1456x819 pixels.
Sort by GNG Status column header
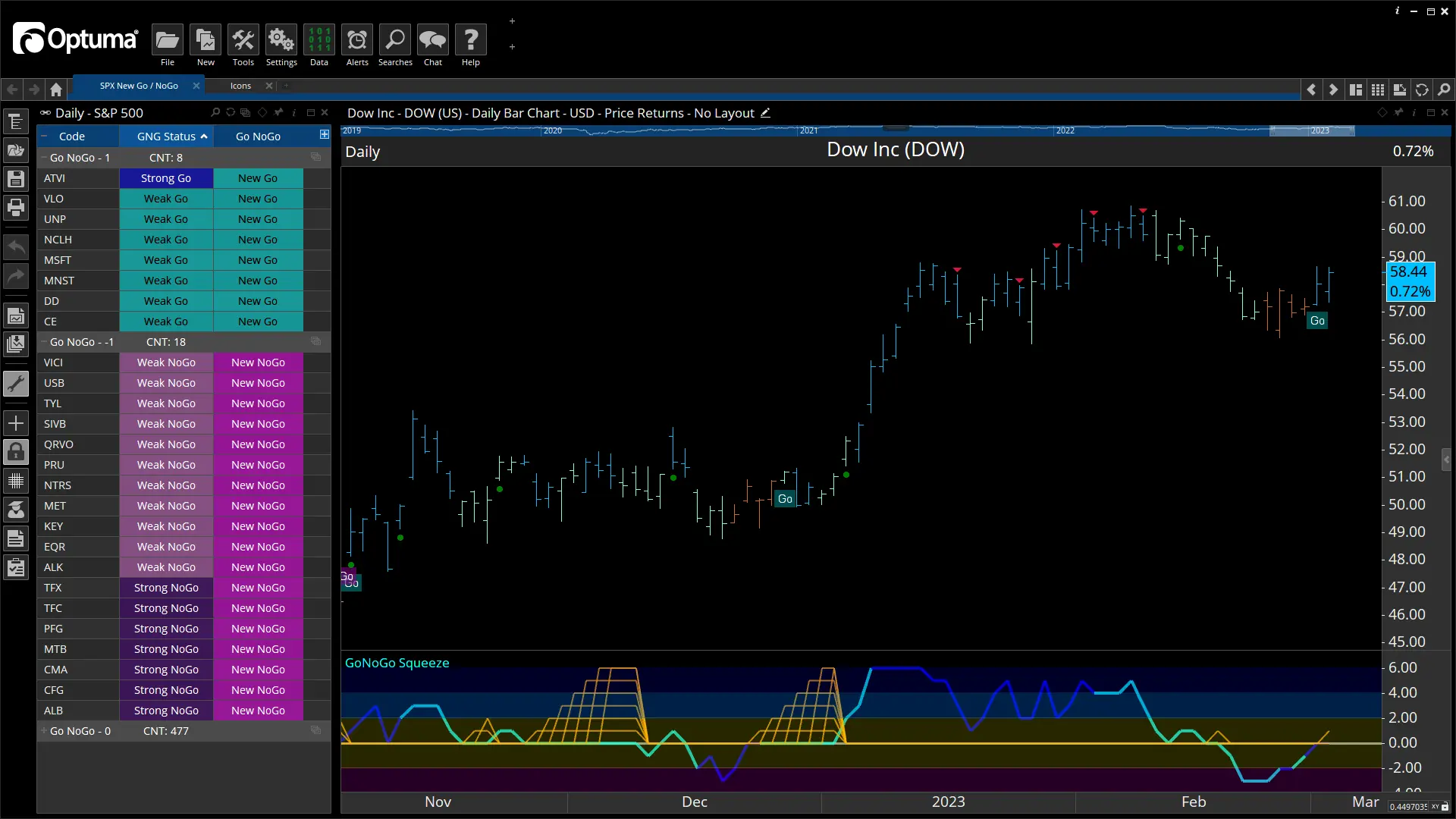(x=166, y=136)
